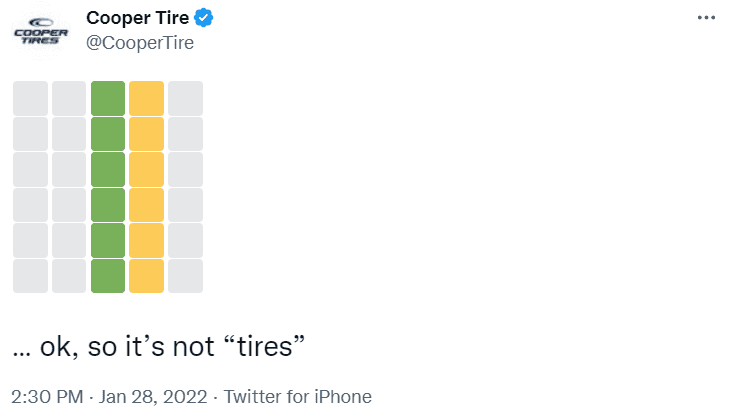Click the fourth-row yellow Wordle square
734x417 pixels.
pyautogui.click(x=146, y=205)
